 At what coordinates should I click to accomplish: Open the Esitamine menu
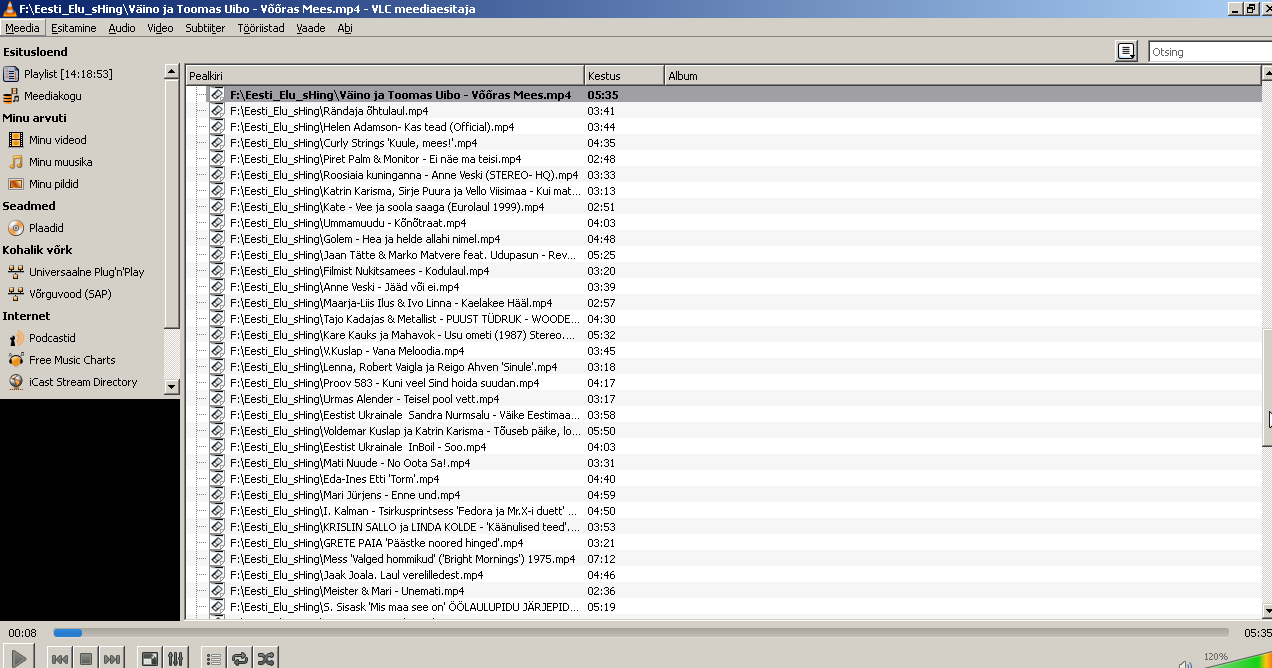point(74,28)
